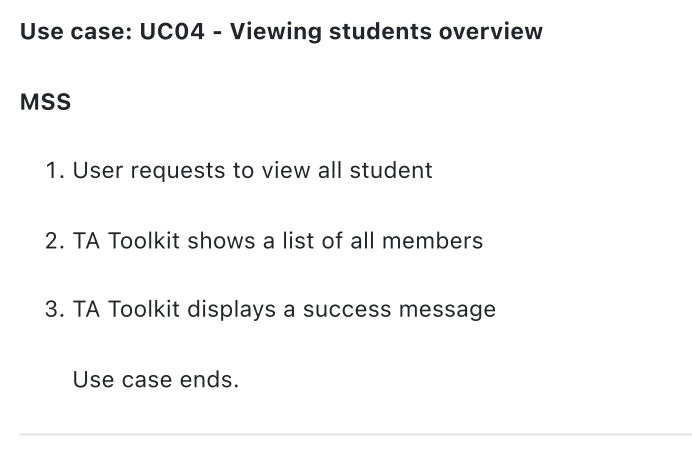The height and width of the screenshot is (458, 692).
Task: Click "Use case:" at the heading start
Action: [x=76, y=32]
